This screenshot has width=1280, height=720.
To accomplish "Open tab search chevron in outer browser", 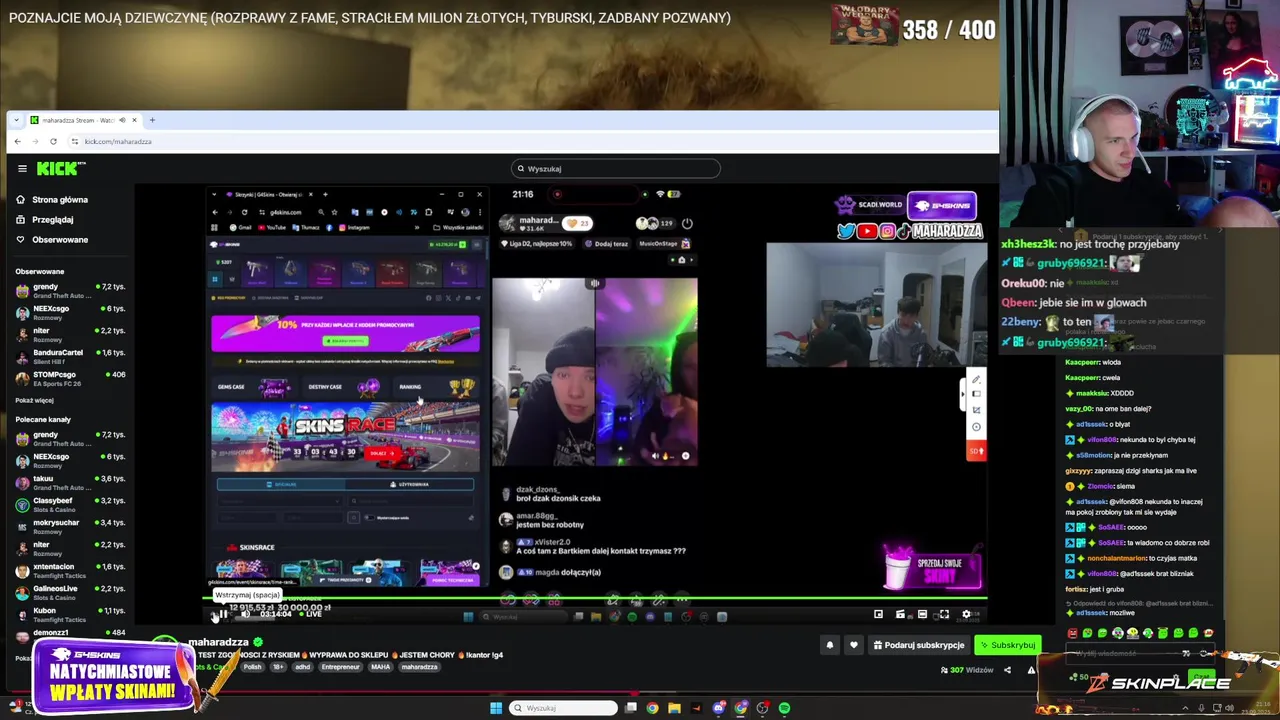I will [x=16, y=120].
